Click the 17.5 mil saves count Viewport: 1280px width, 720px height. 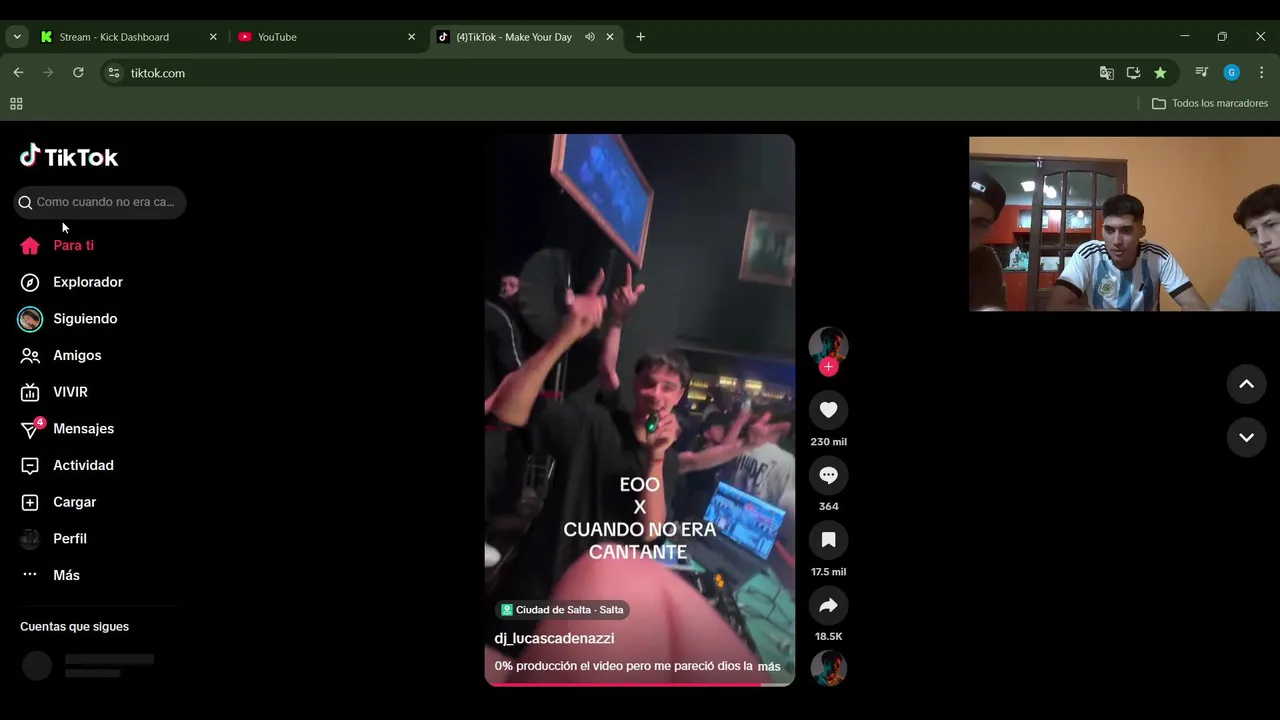828,572
